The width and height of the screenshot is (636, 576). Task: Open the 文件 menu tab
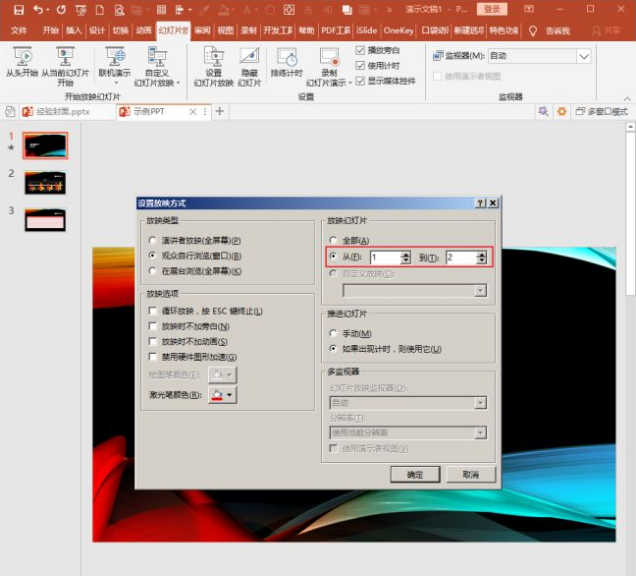point(19,31)
